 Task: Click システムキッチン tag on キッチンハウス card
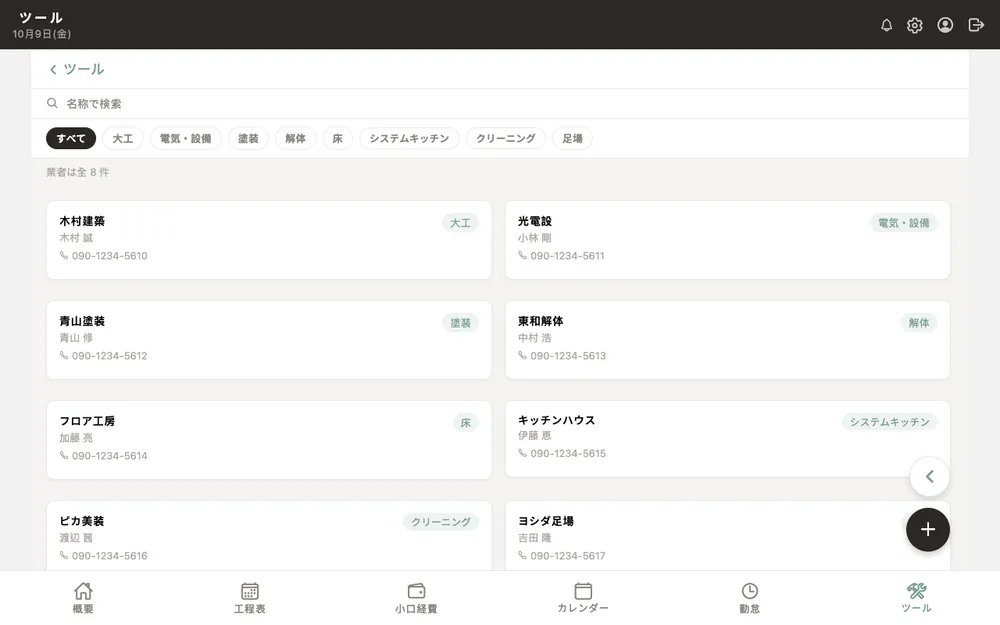pos(889,422)
